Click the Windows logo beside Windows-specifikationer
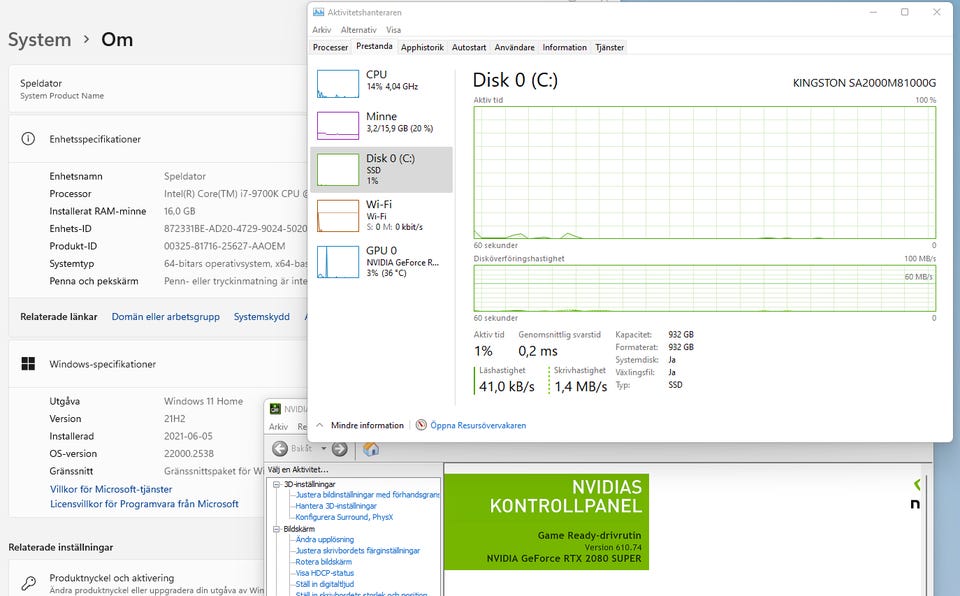Viewport: 960px width, 596px height. [x=28, y=364]
